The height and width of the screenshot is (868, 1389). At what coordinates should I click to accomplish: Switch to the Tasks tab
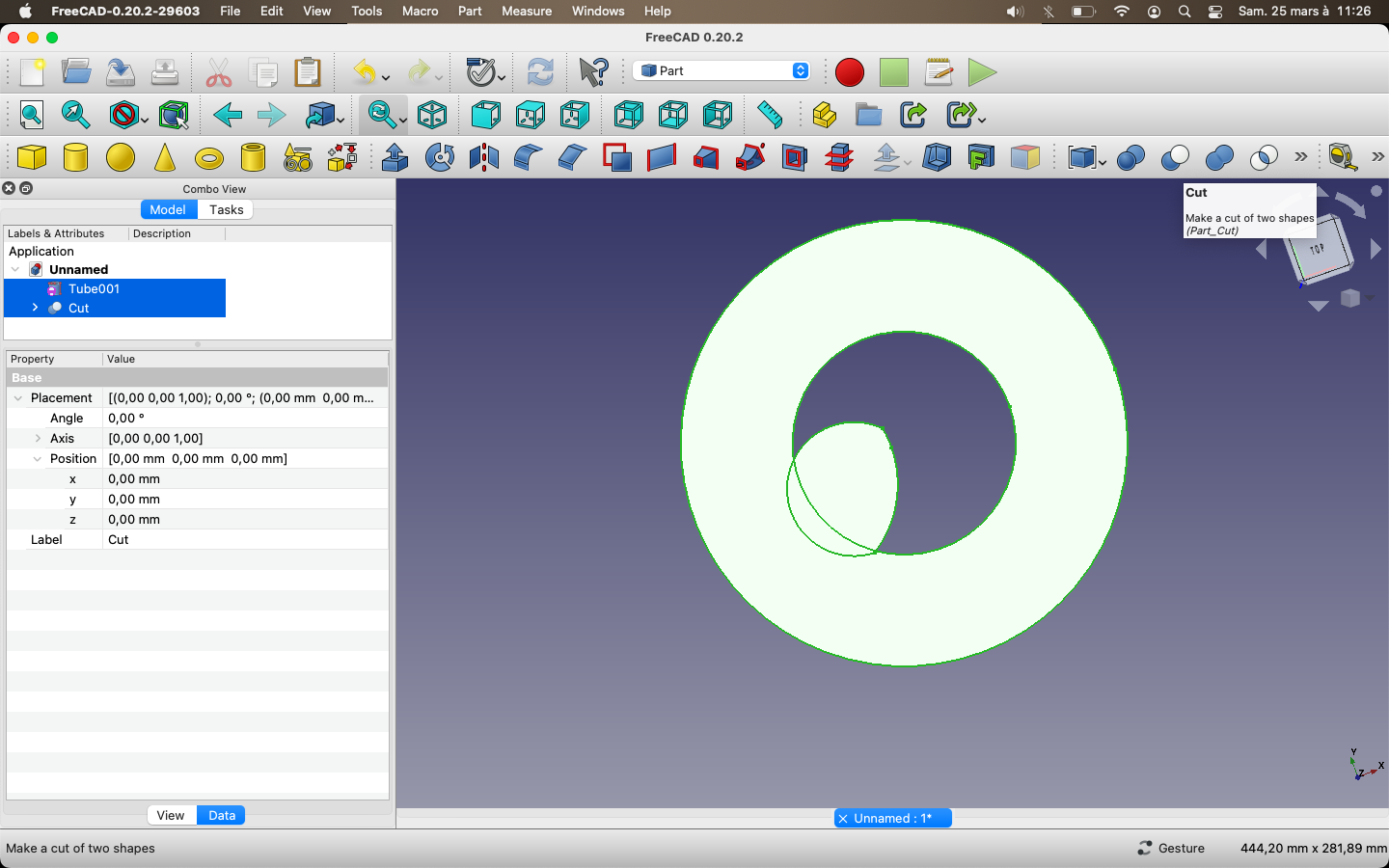click(226, 209)
